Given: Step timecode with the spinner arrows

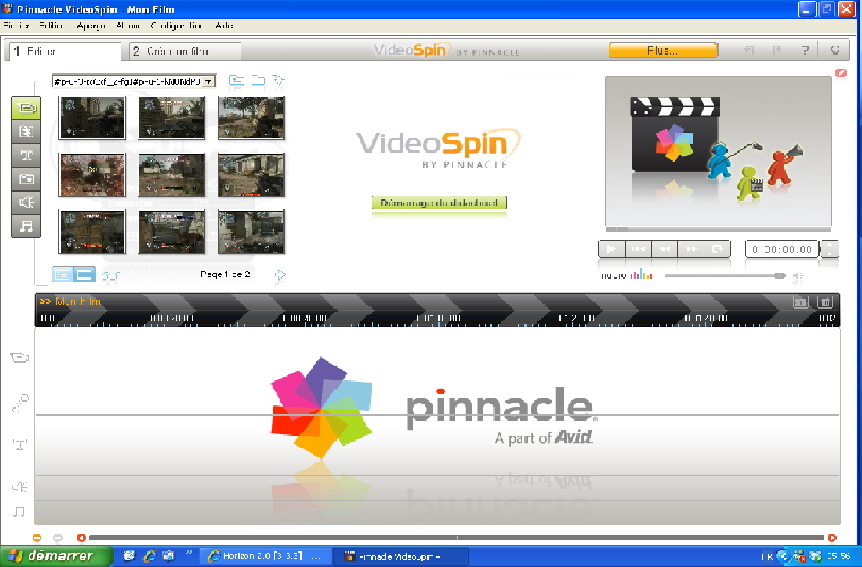Looking at the screenshot, I should 830,249.
